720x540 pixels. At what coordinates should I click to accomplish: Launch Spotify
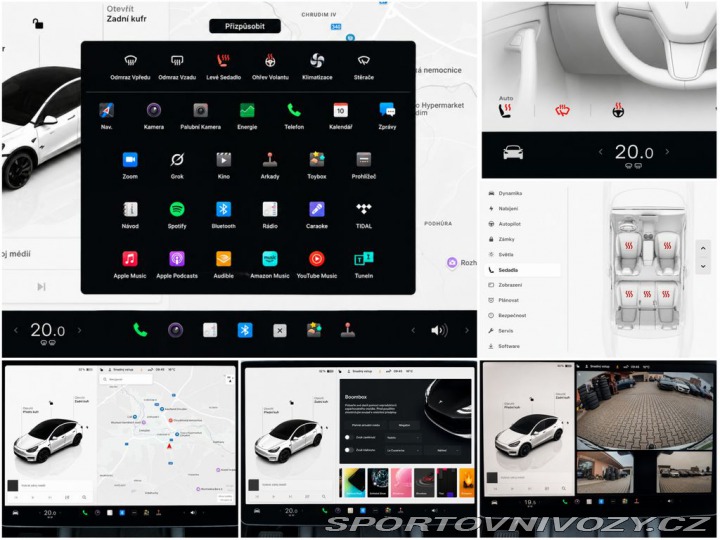pyautogui.click(x=177, y=209)
